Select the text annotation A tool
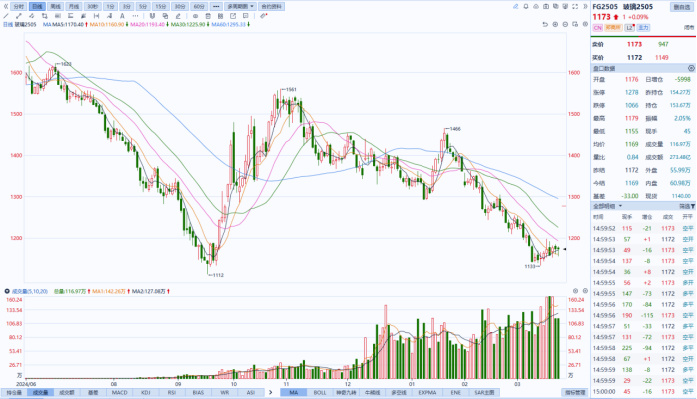The image size is (697, 399). pos(122,16)
